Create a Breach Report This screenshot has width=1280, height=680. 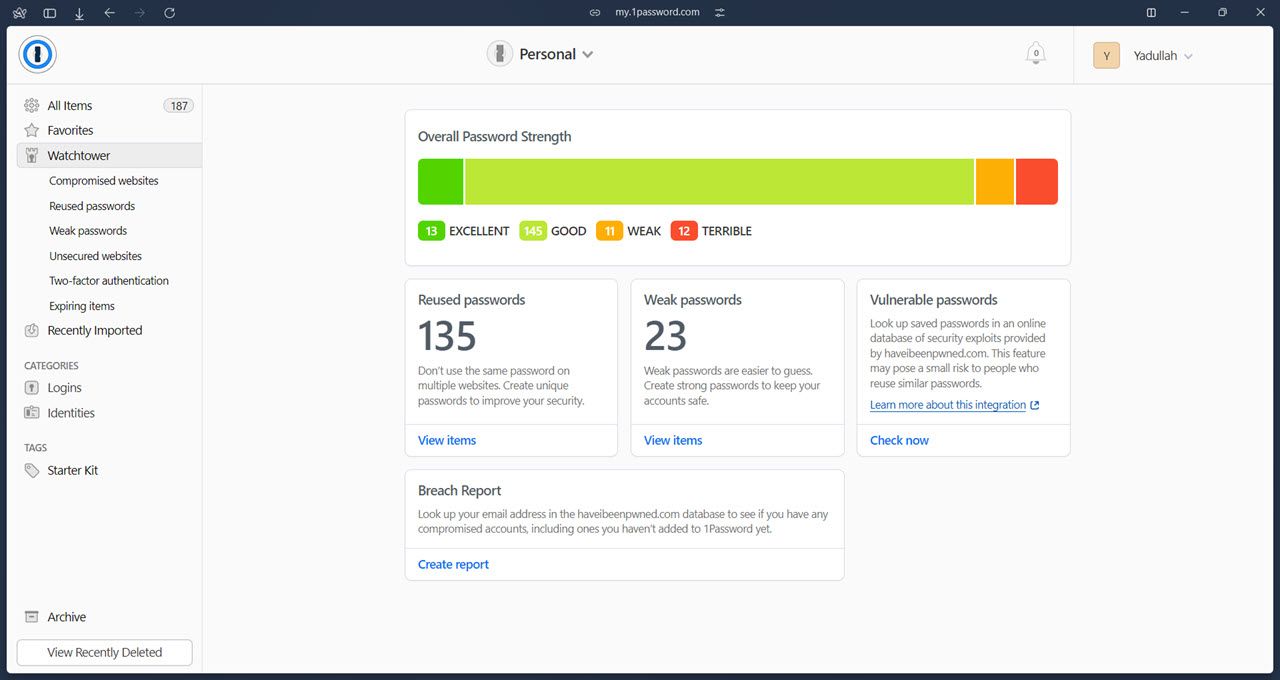pos(453,564)
